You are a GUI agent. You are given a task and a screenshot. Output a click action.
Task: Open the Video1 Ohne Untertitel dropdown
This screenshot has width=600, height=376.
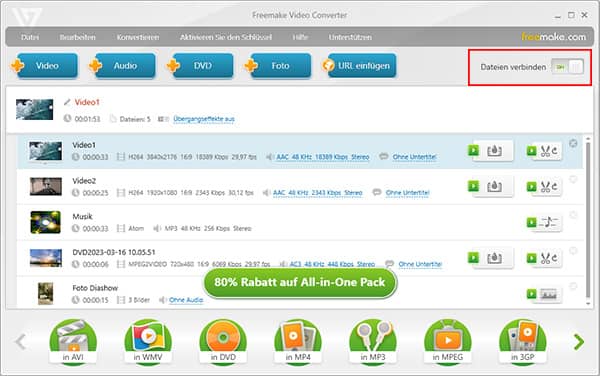(x=414, y=157)
